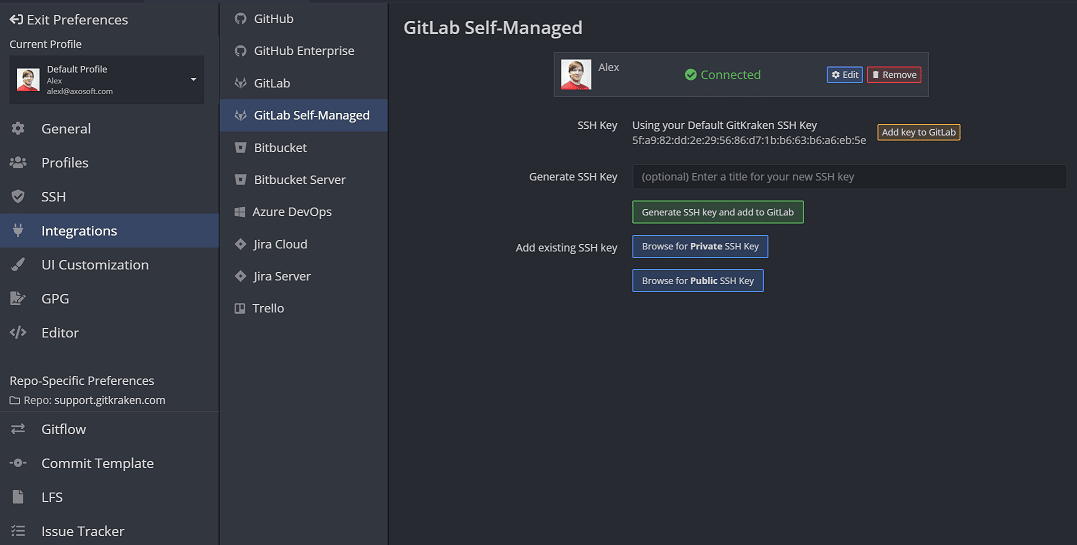Click Generate SSH key and add to GitLab
This screenshot has width=1077, height=545.
click(x=717, y=212)
